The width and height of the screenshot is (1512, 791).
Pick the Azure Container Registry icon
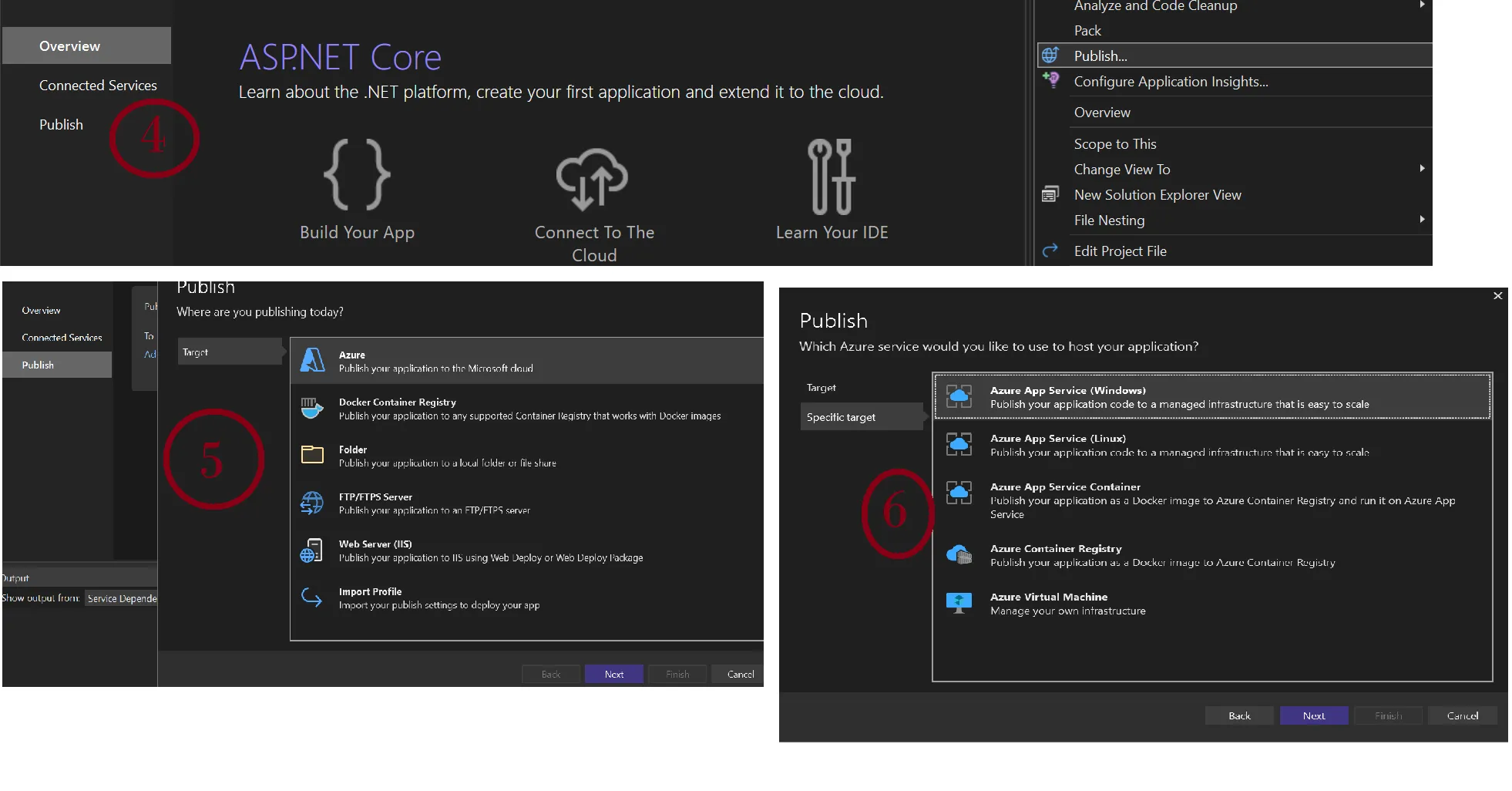959,554
